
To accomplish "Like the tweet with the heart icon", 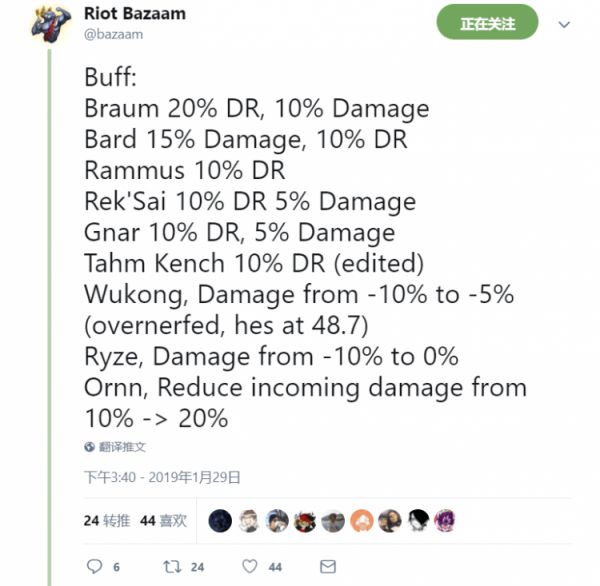I will [250, 566].
